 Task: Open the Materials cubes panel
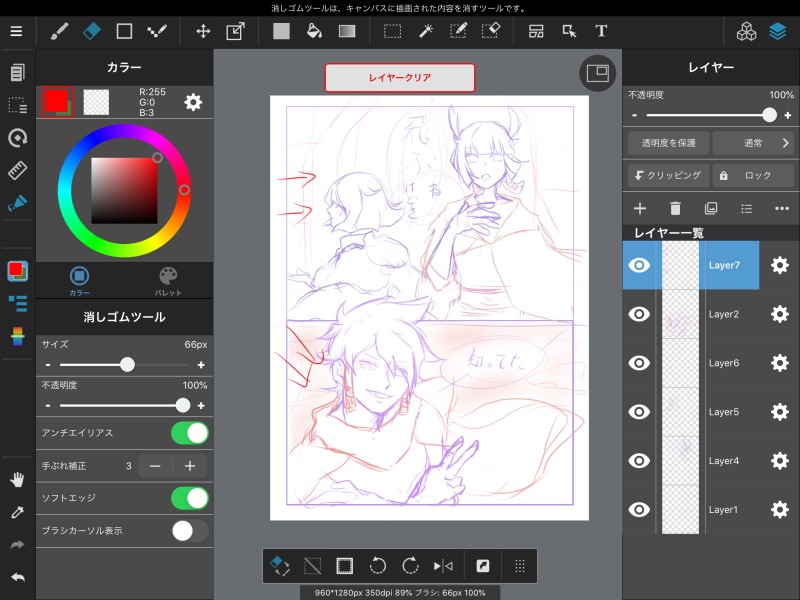click(746, 31)
